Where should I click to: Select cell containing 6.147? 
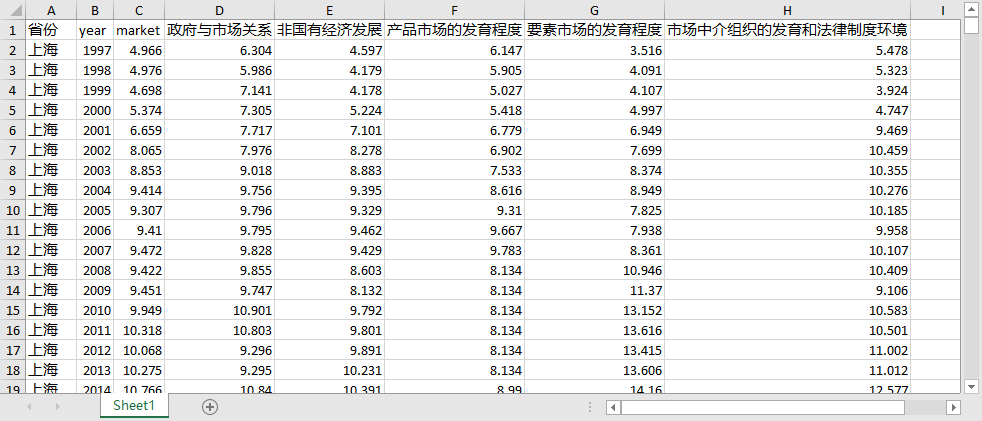click(x=455, y=50)
